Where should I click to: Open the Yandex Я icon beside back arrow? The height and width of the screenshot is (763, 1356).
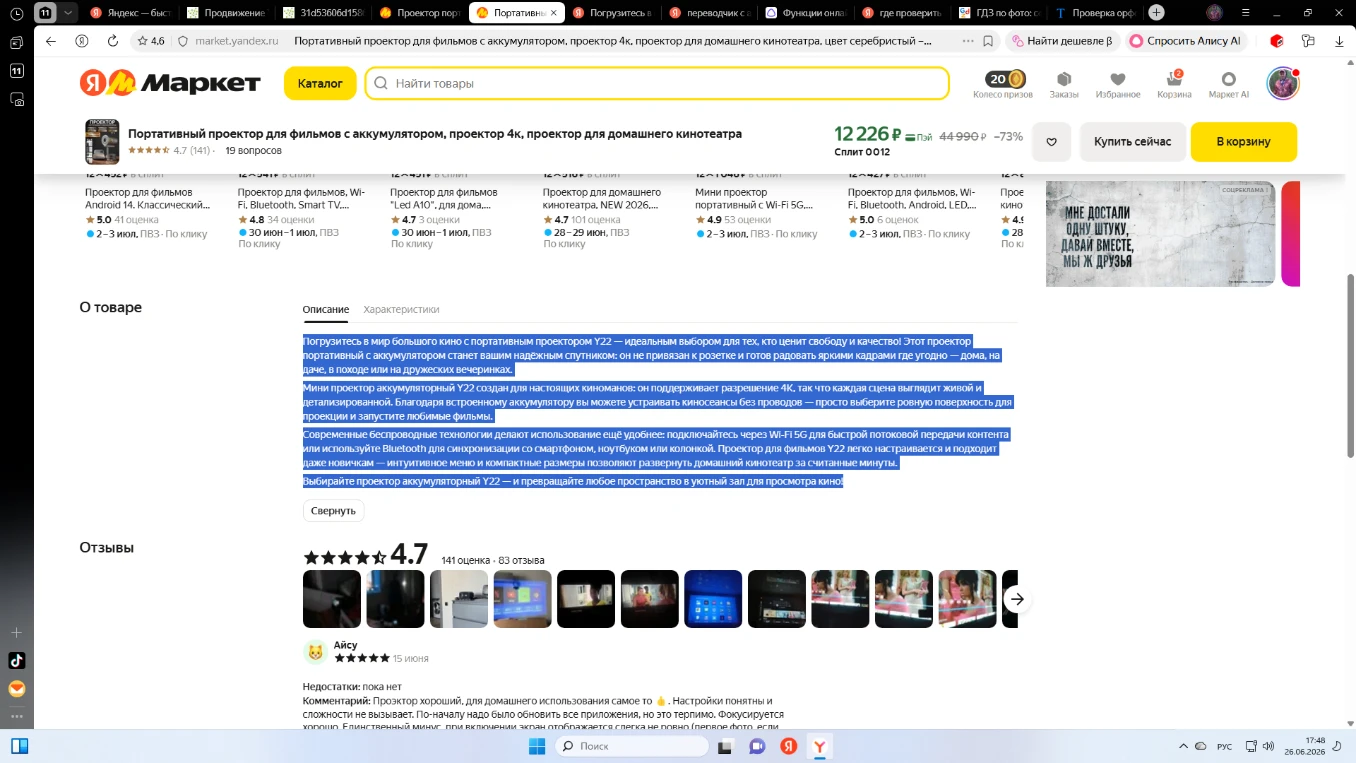pos(82,41)
